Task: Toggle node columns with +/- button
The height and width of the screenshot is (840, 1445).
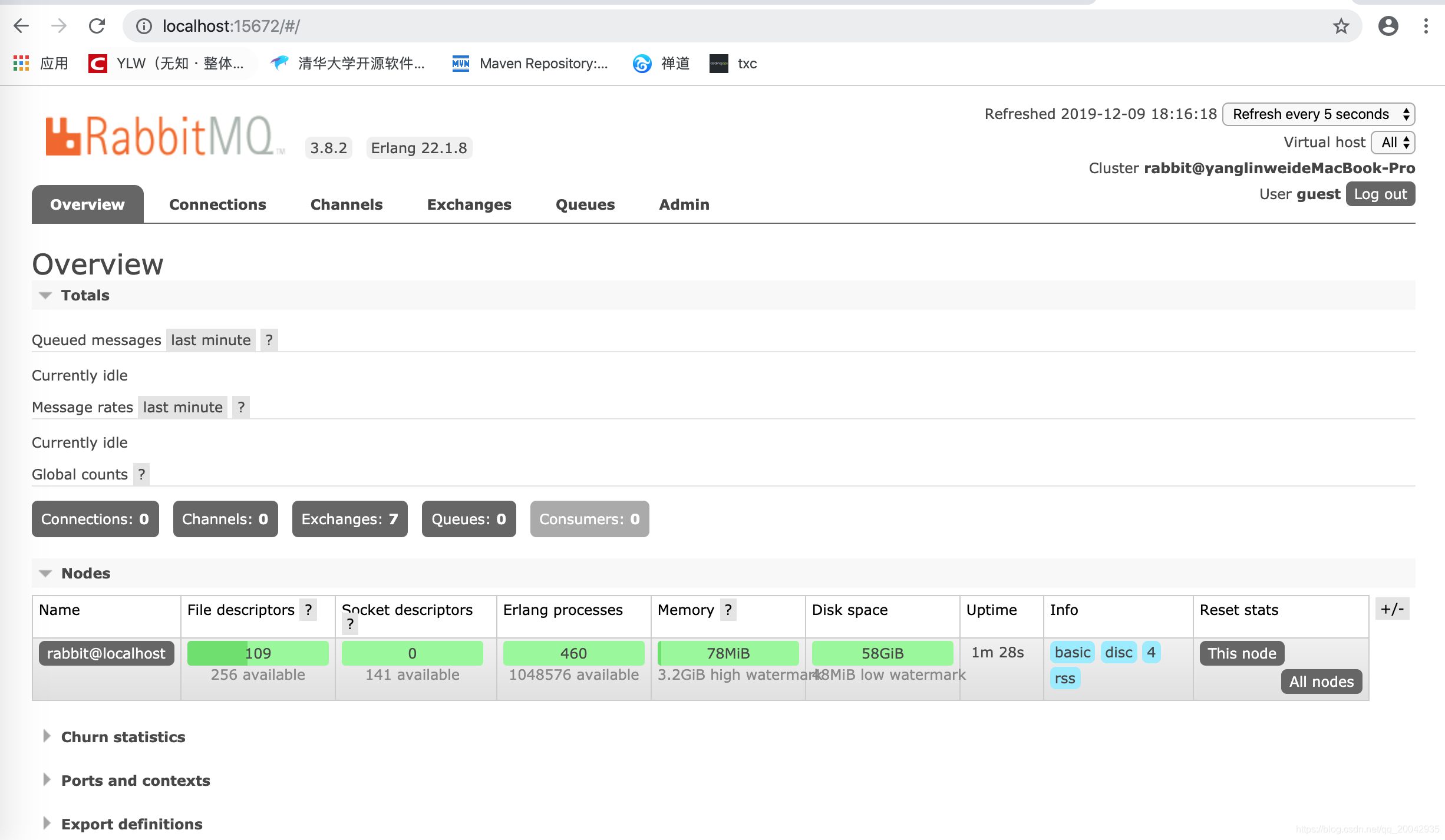Action: pyautogui.click(x=1392, y=609)
